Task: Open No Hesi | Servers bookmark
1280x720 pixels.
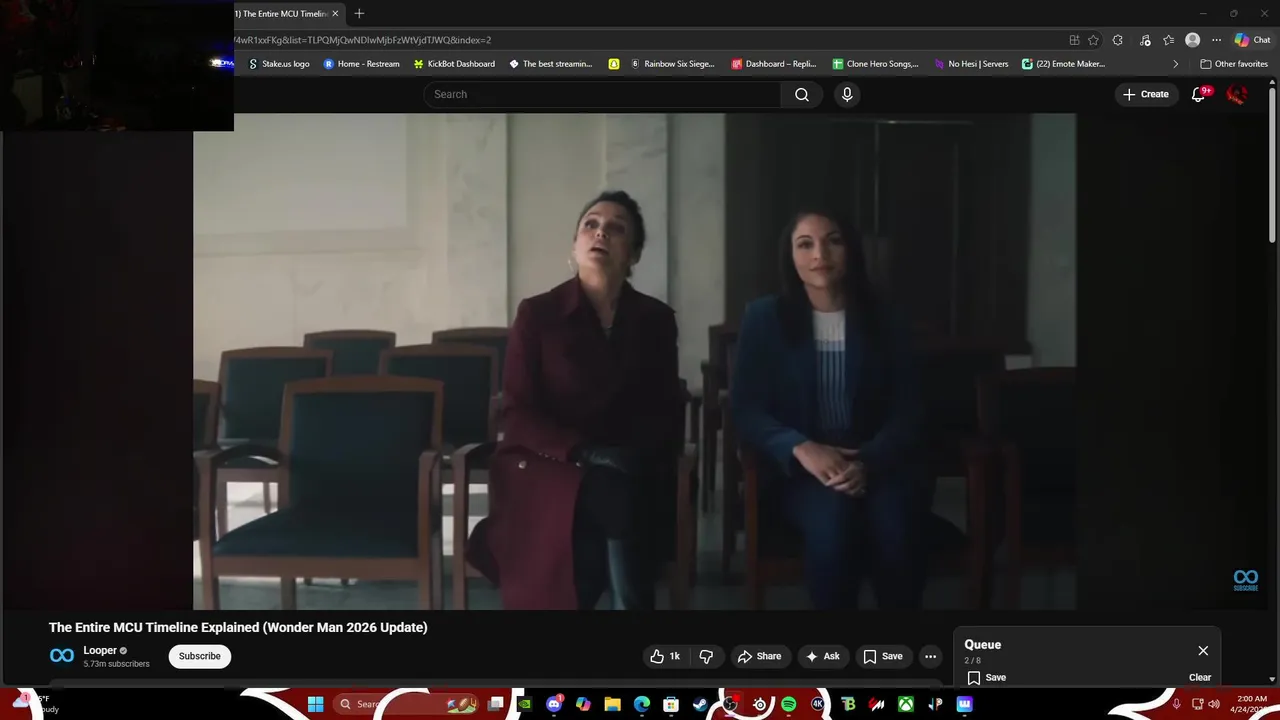Action: pos(971,64)
